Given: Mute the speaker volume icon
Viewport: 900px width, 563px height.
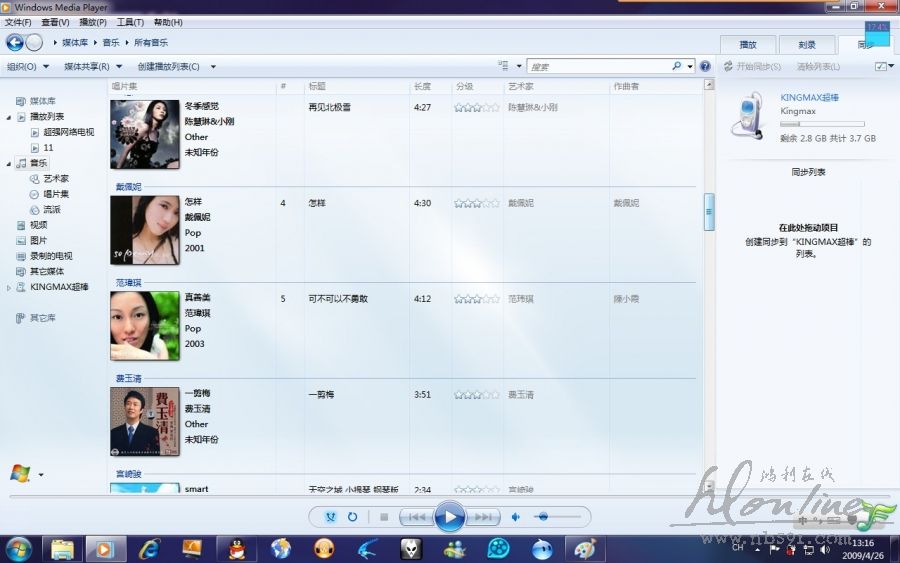Looking at the screenshot, I should click(x=516, y=517).
